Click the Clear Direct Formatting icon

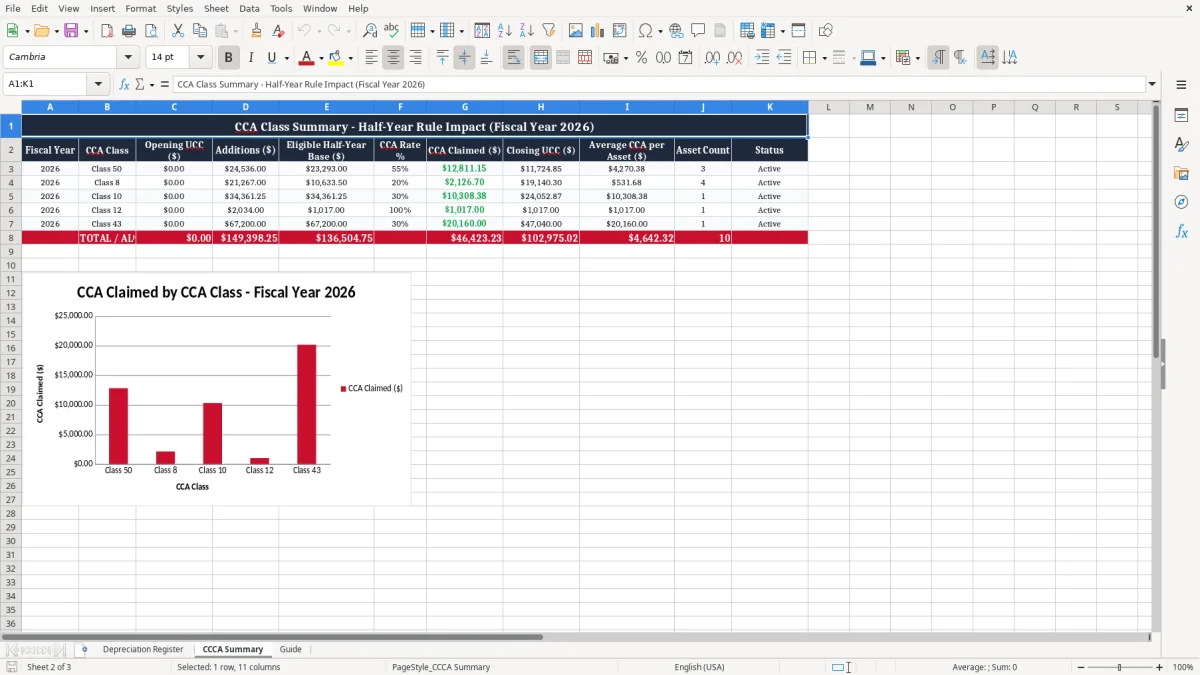tap(279, 31)
